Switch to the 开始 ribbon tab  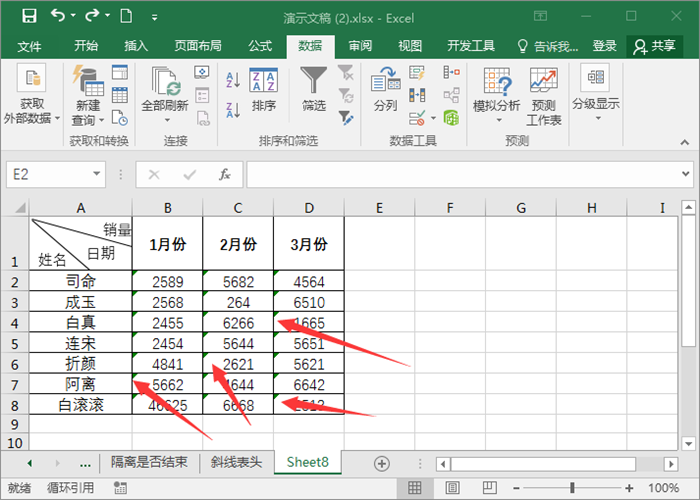(x=86, y=46)
